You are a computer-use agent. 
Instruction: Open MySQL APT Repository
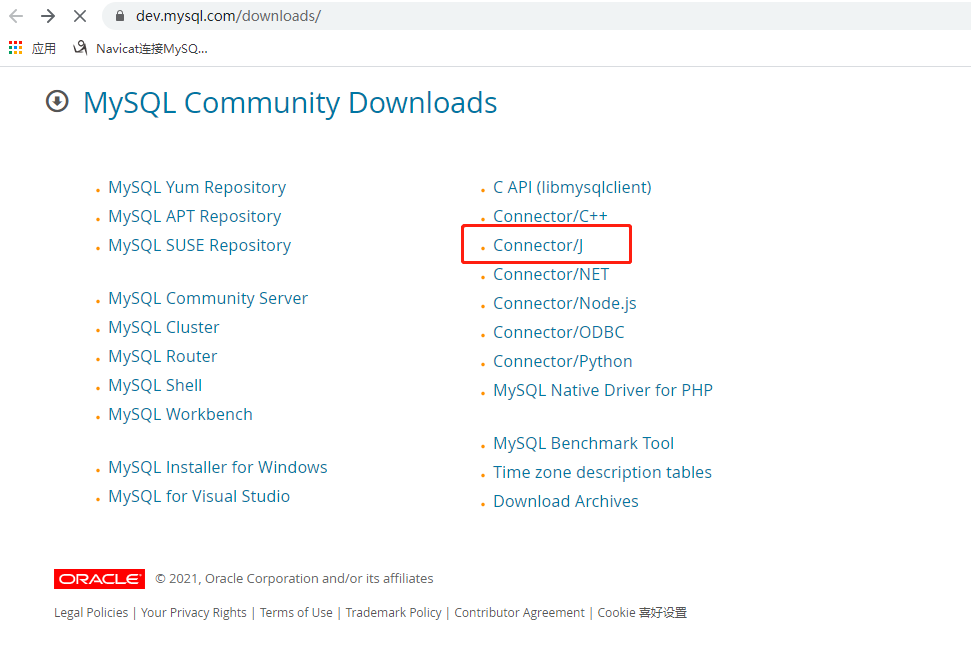pos(194,216)
